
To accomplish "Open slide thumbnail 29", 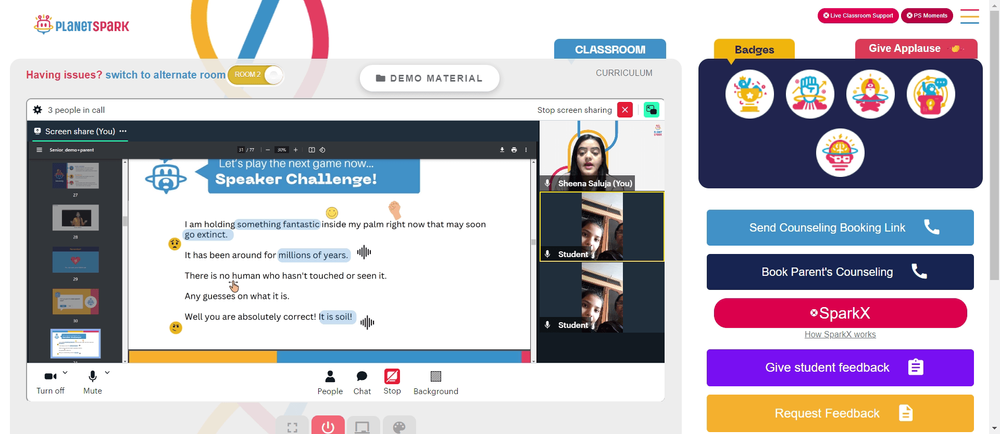I will pyautogui.click(x=75, y=259).
